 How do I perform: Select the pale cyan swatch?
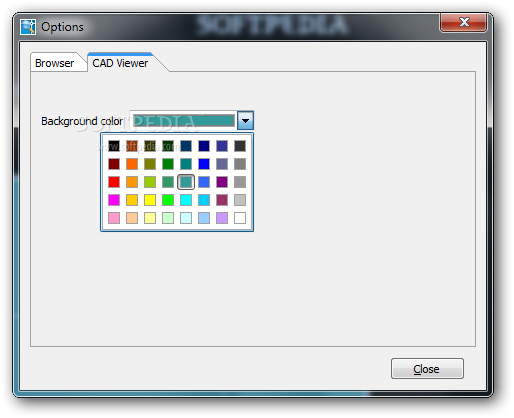pyautogui.click(x=186, y=218)
